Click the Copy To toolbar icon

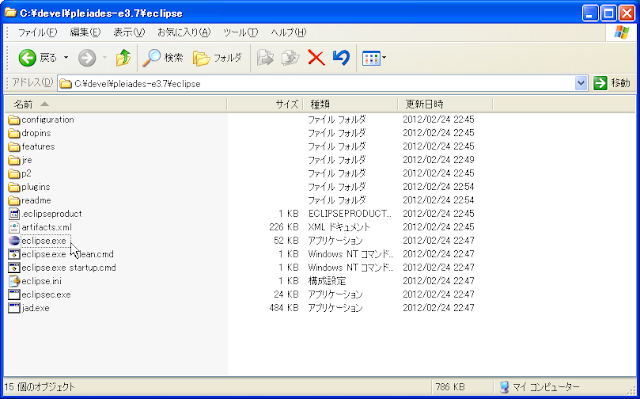click(x=290, y=58)
